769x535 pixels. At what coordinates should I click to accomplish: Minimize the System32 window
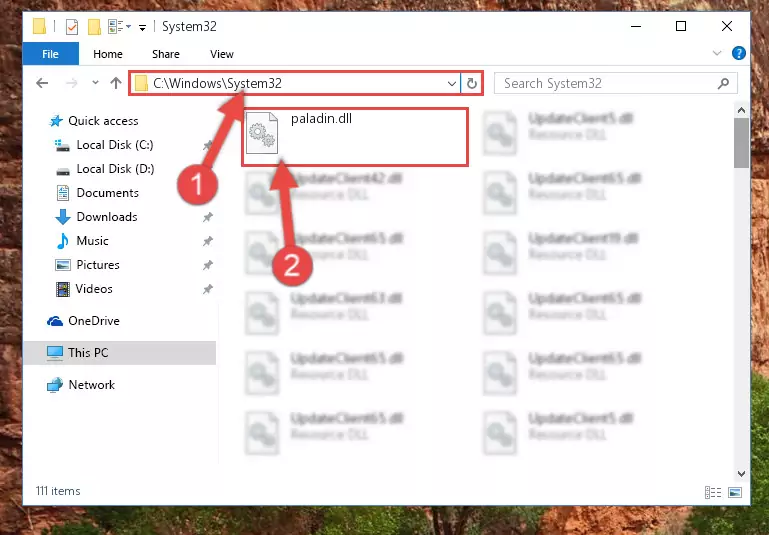(x=636, y=26)
